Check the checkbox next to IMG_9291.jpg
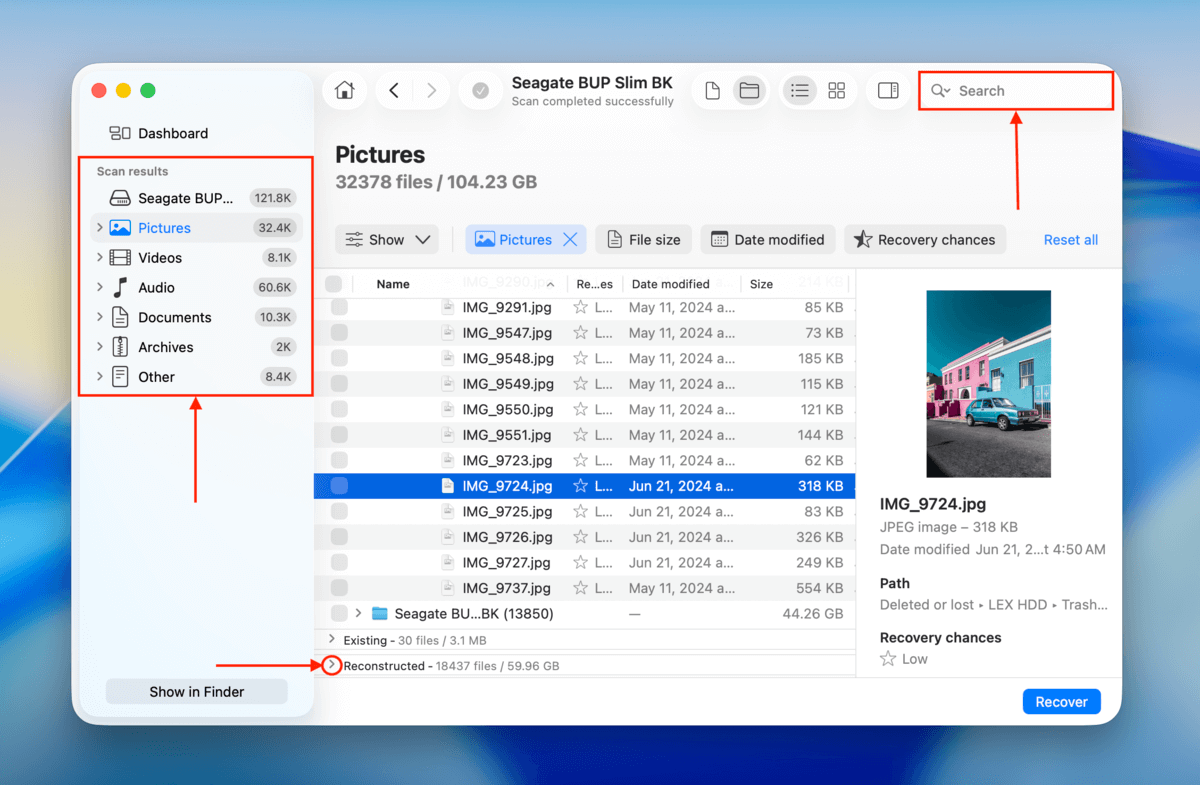The image size is (1200, 785). tap(337, 307)
